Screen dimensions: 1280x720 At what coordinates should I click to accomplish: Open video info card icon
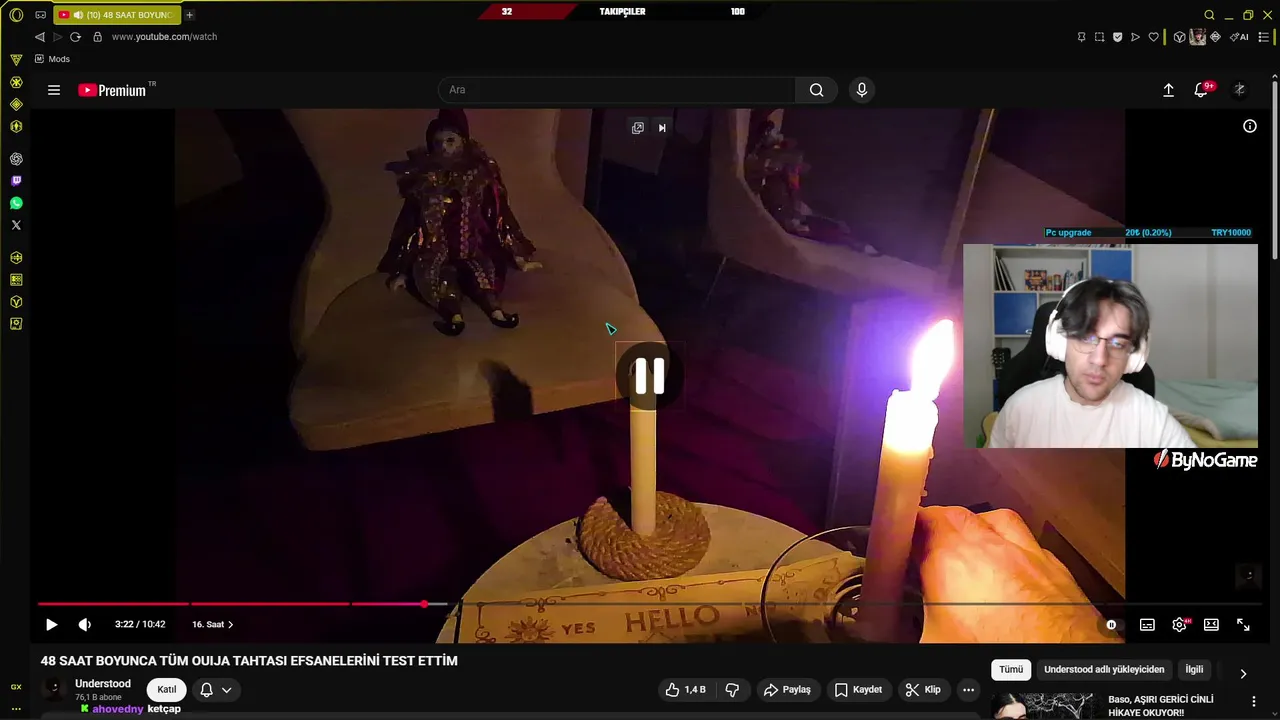[x=1250, y=126]
